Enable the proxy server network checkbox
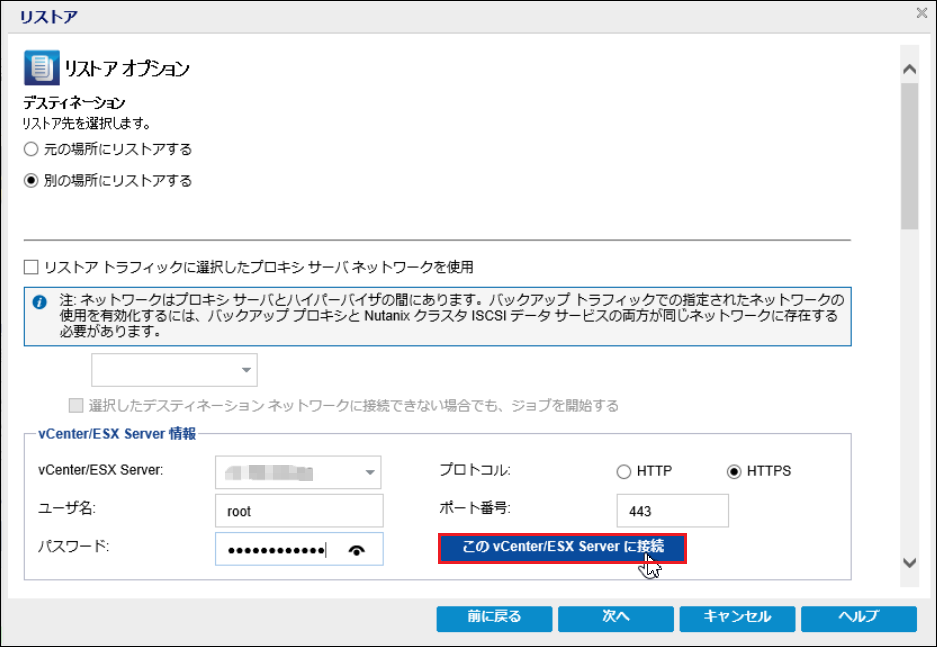 pos(31,267)
